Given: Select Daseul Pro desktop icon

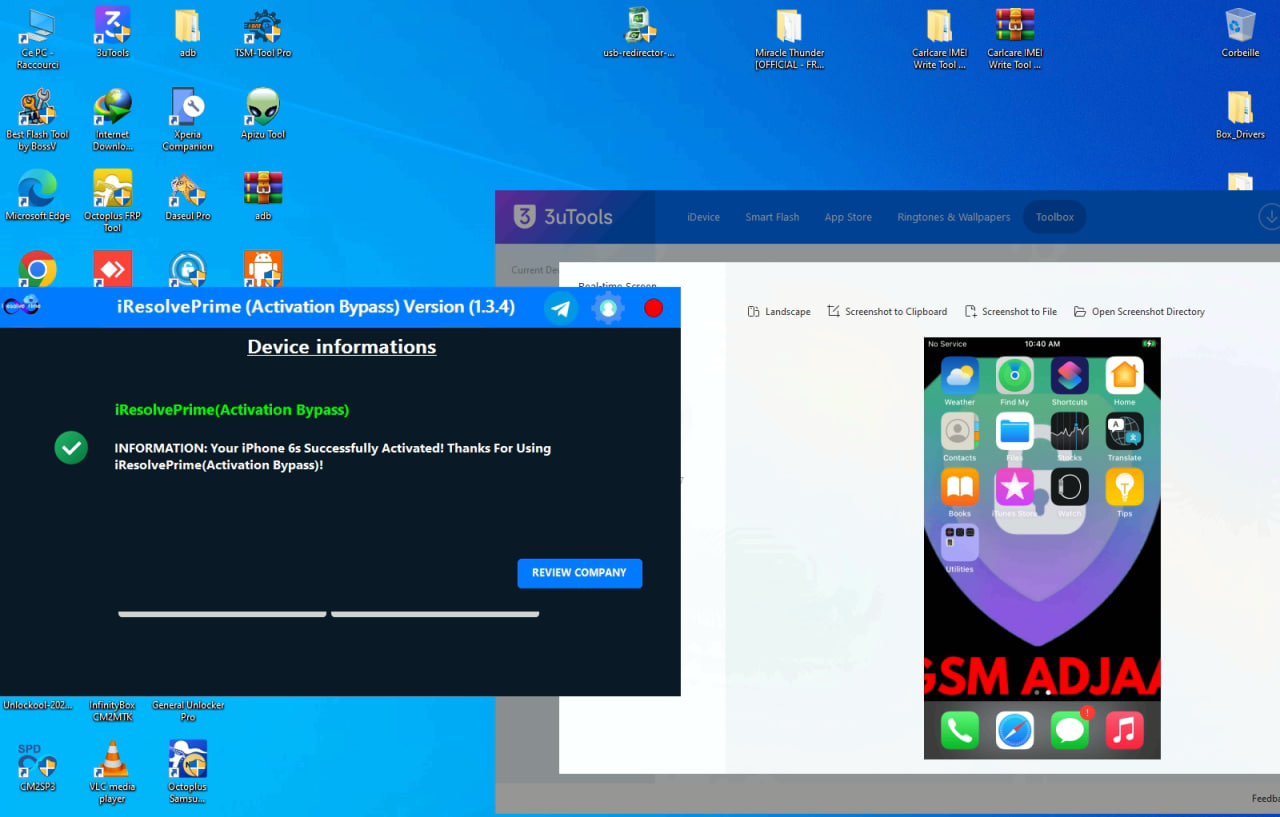Looking at the screenshot, I should coord(188,196).
